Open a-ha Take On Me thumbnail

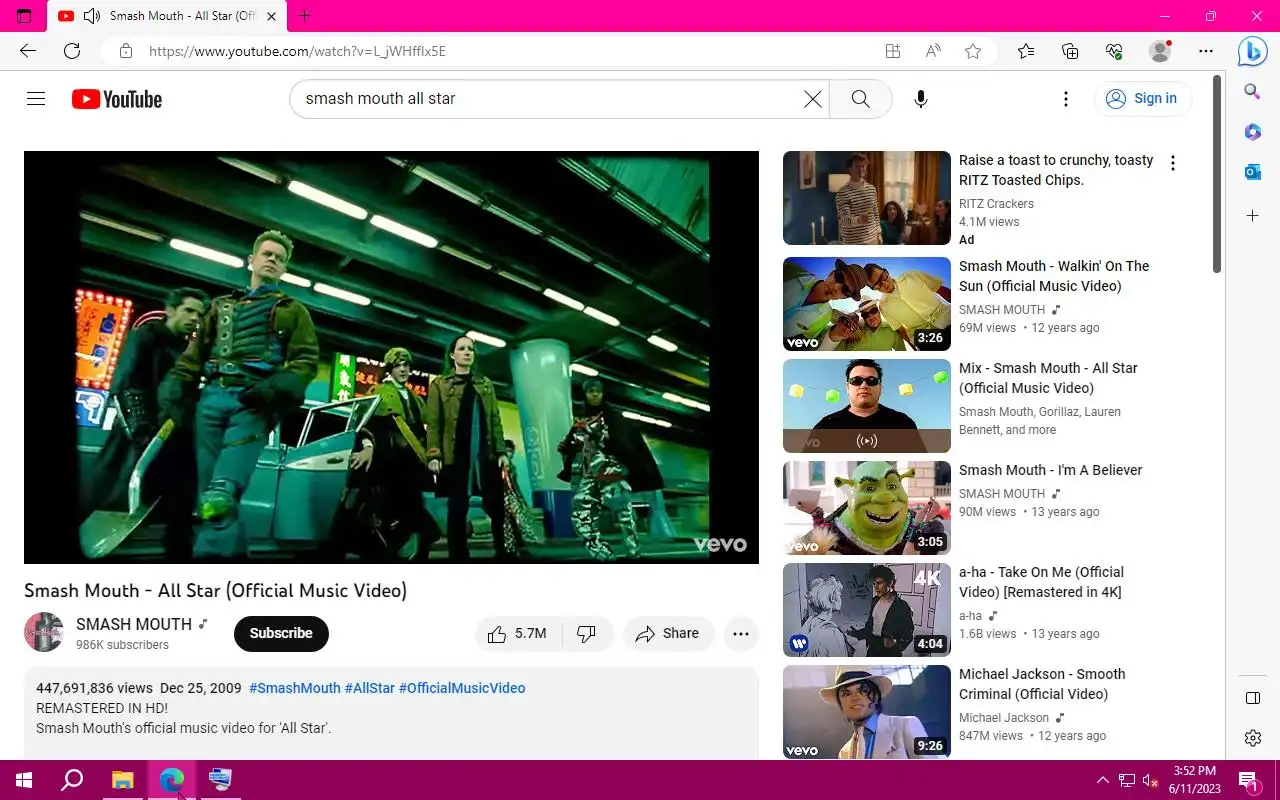867,610
